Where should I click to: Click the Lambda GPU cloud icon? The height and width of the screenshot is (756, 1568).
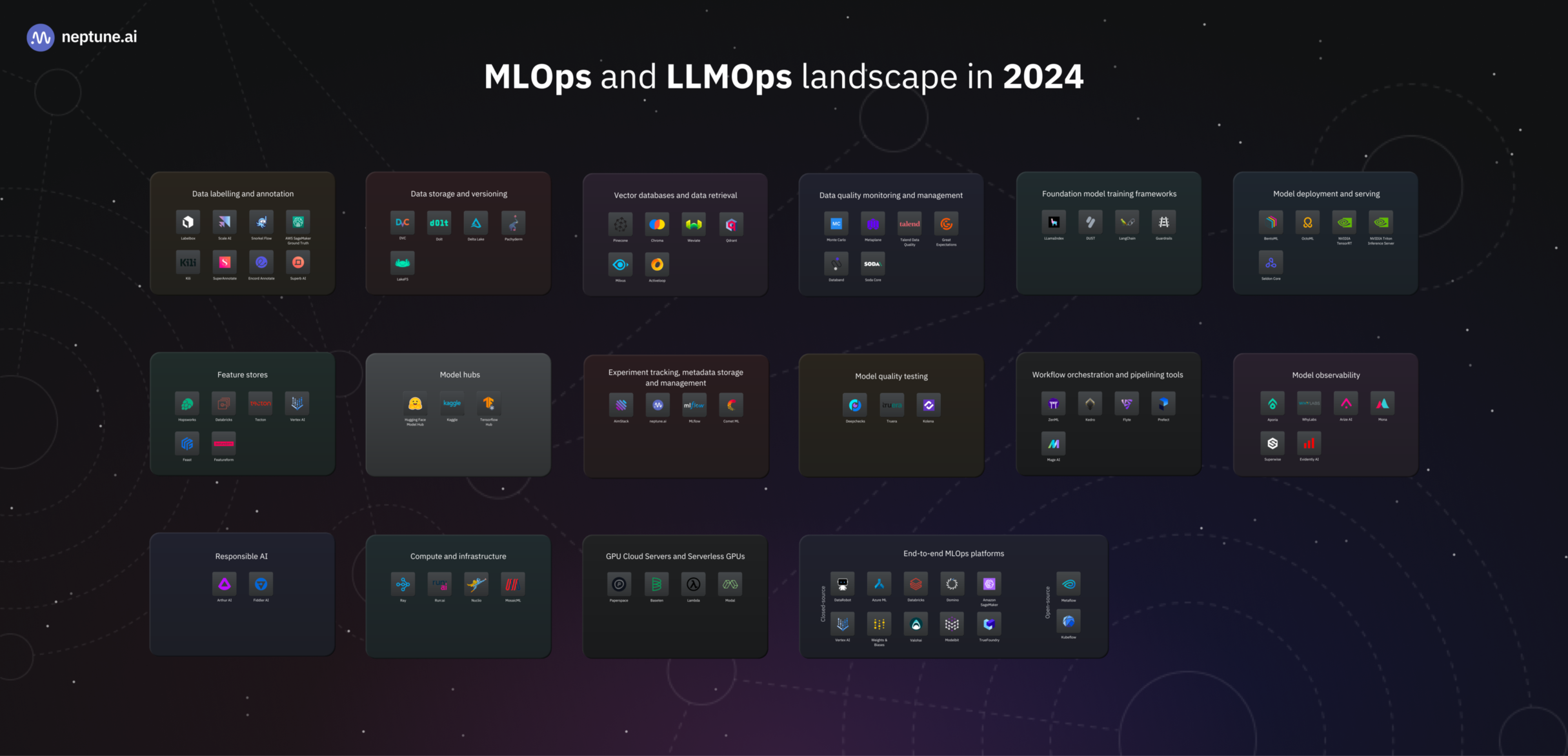[693, 584]
